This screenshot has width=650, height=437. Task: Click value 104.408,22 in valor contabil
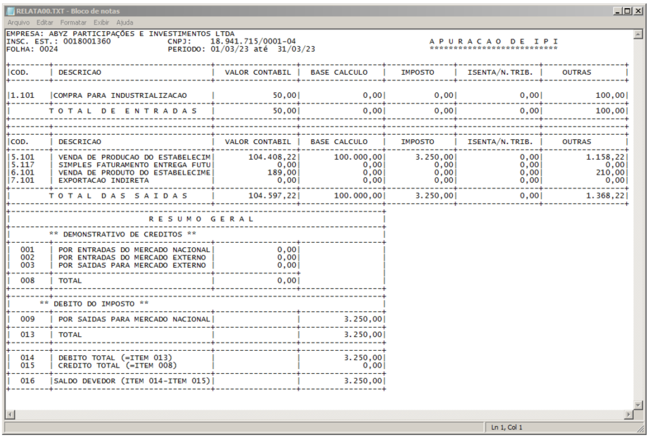(272, 157)
